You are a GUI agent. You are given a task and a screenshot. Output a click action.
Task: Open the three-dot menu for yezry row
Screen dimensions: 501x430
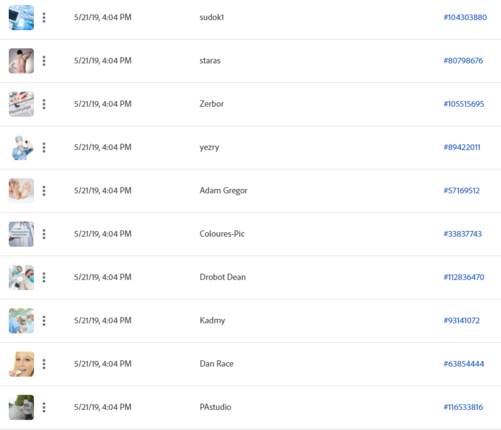44,147
